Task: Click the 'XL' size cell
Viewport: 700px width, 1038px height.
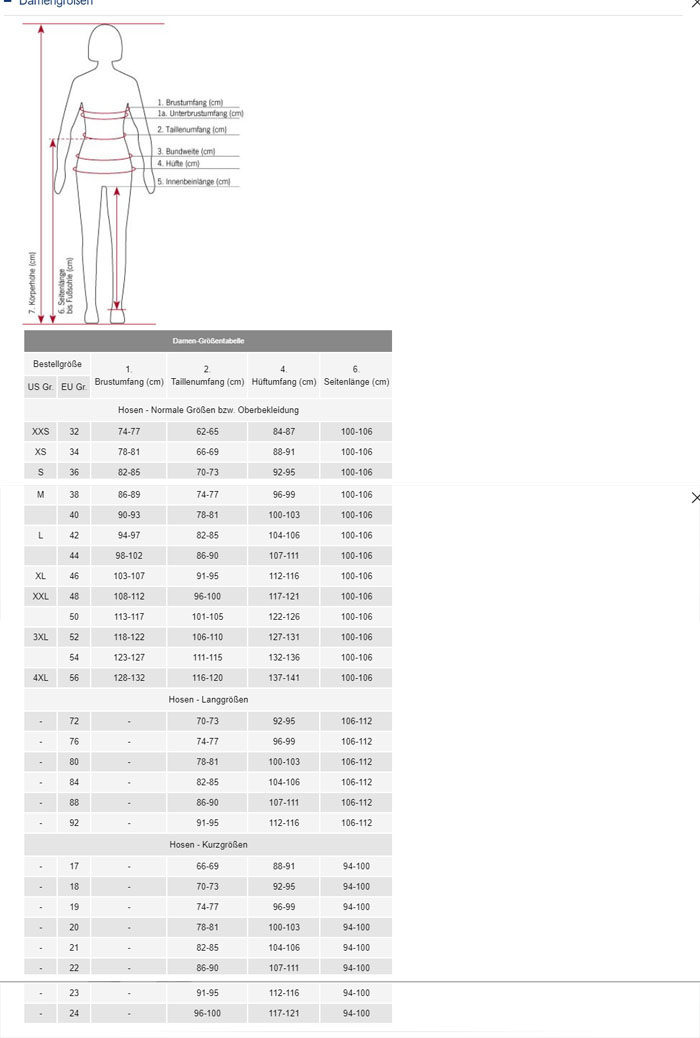Action: (40, 576)
